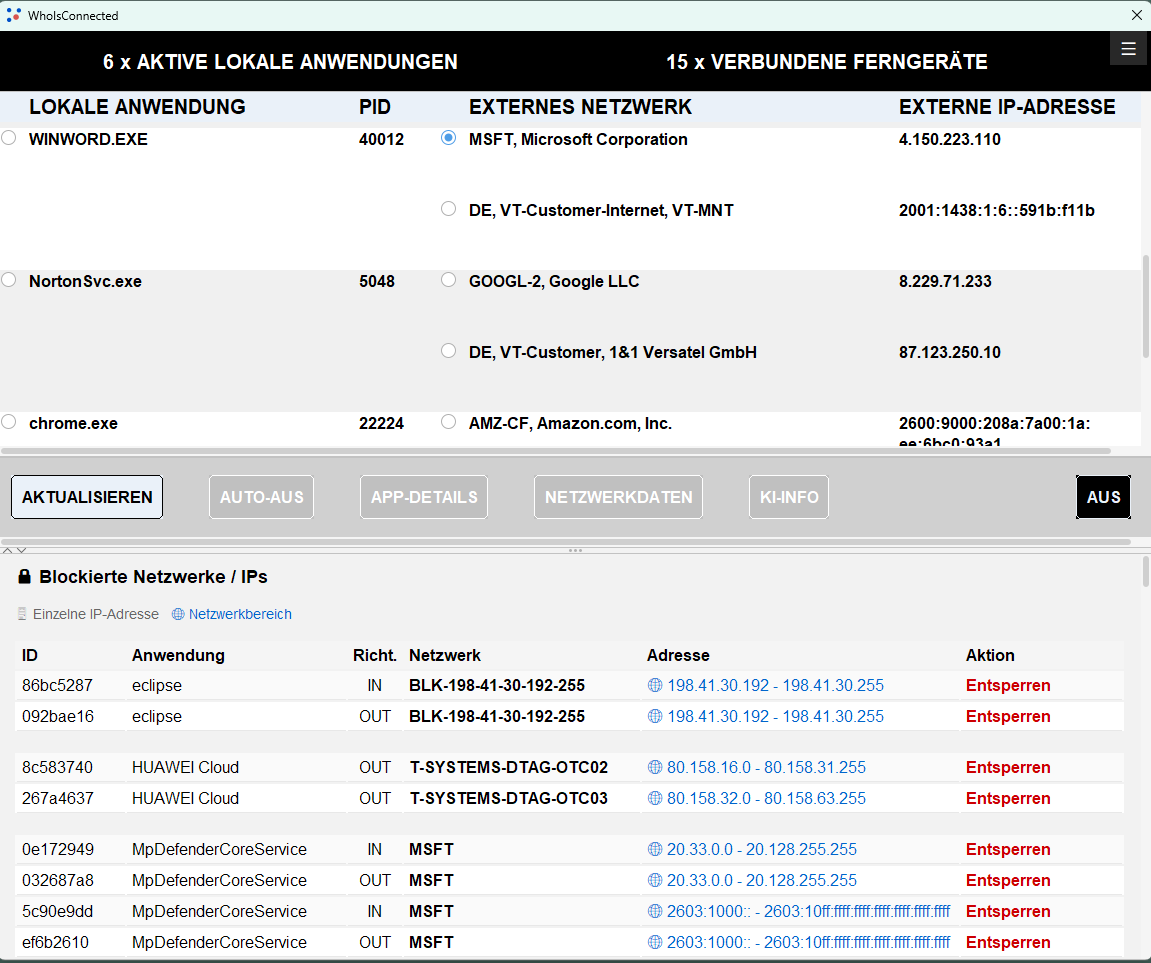Click Entsperren for row 267a4637
This screenshot has width=1151, height=963.
tap(1008, 798)
